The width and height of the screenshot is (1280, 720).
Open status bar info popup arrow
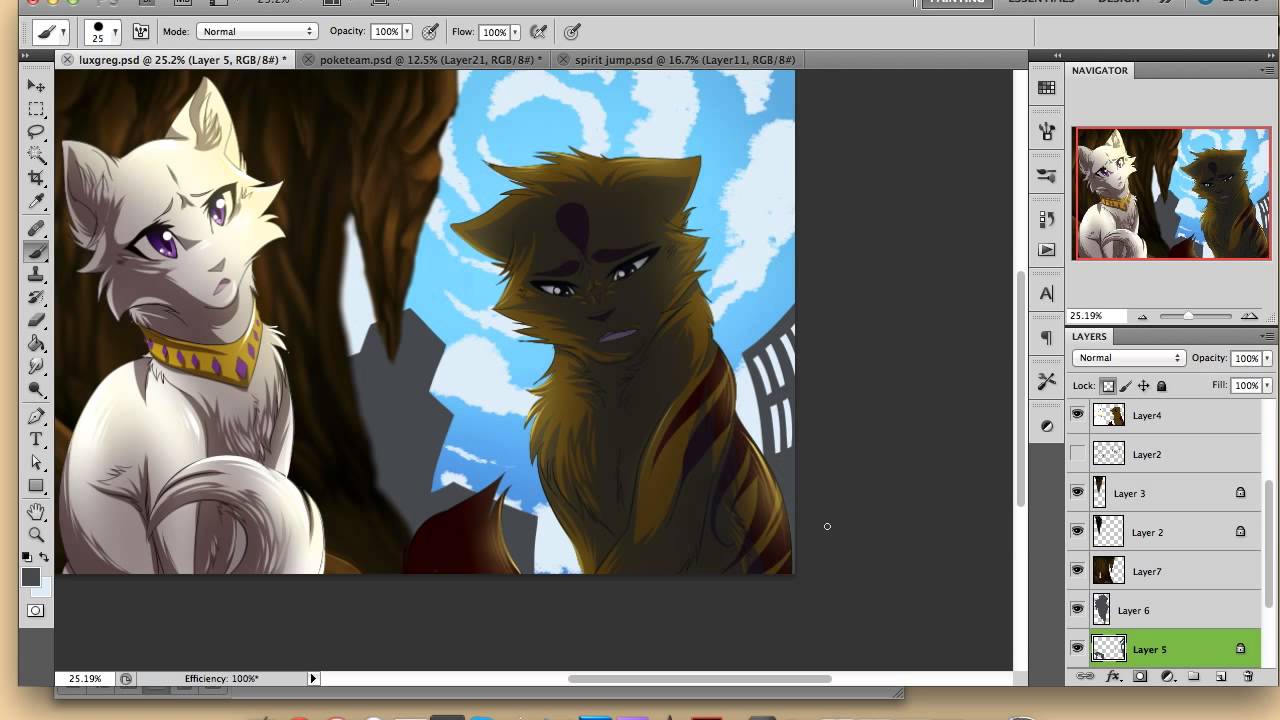point(313,678)
